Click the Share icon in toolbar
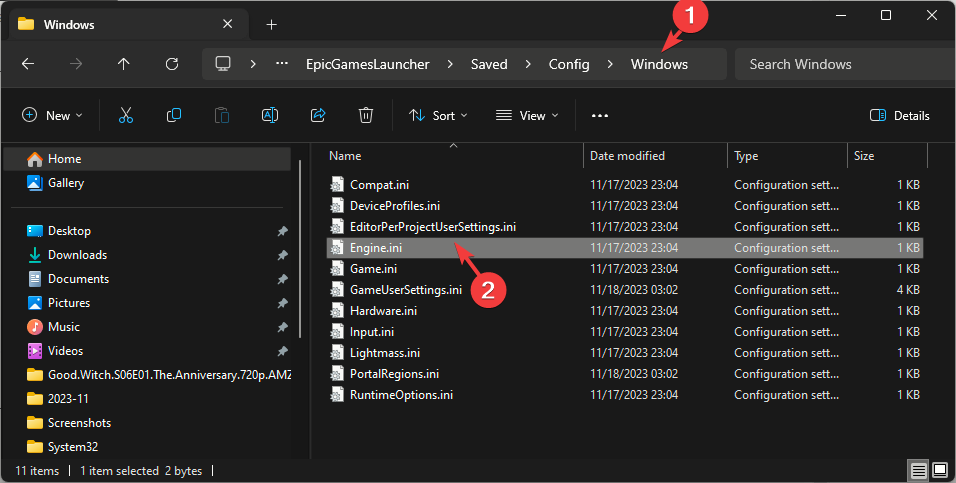The image size is (956, 483). click(x=318, y=115)
